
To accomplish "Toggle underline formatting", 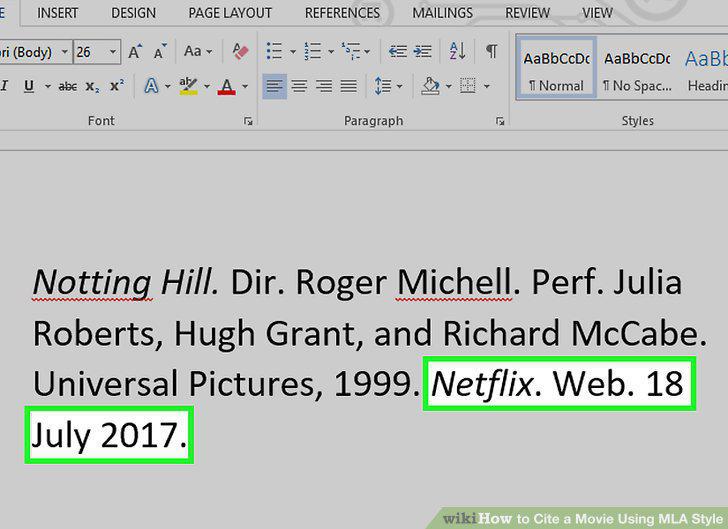I will [x=29, y=86].
